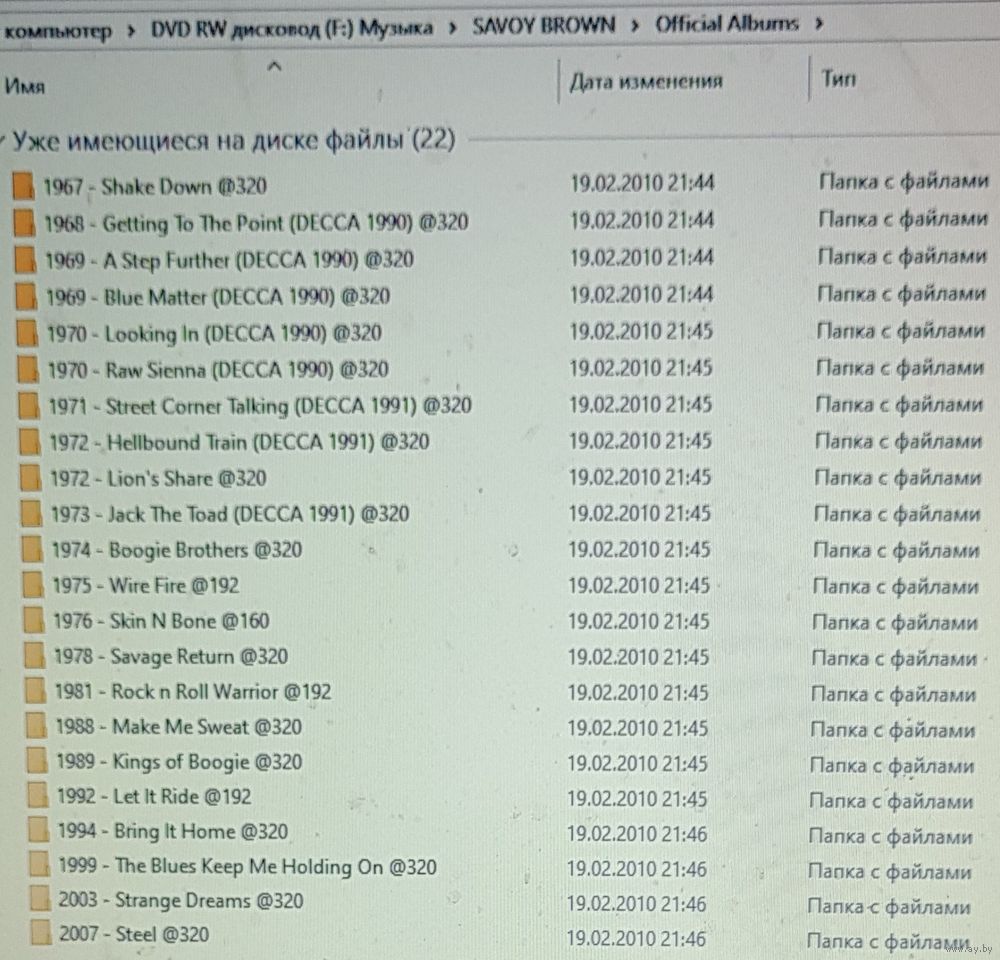Screen dimensions: 1000x960
Task: Select 1969 - Blue Matter (DECCA 1990) @320
Action: pyautogui.click(x=218, y=297)
